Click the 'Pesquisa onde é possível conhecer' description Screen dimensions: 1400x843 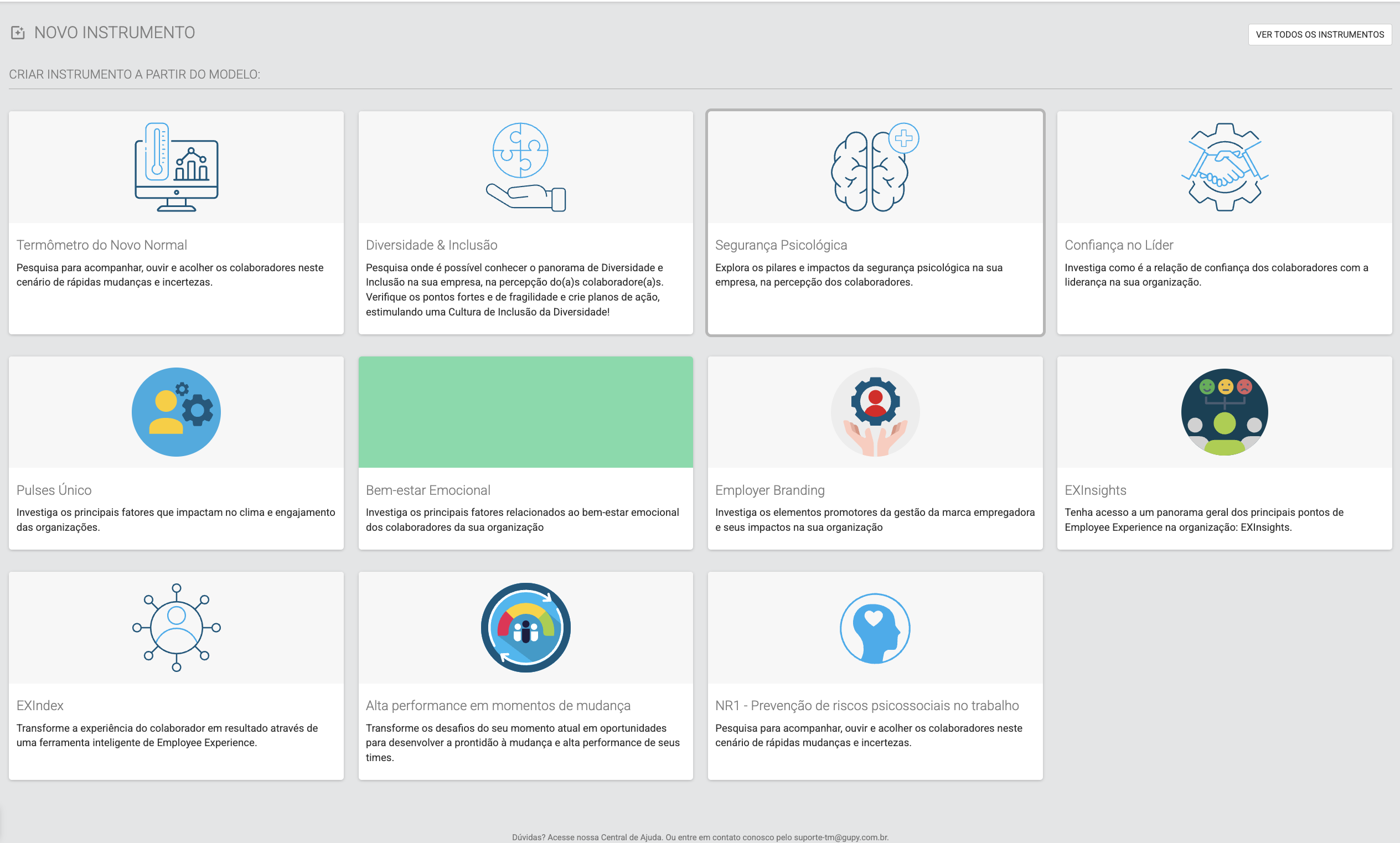pyautogui.click(x=515, y=289)
